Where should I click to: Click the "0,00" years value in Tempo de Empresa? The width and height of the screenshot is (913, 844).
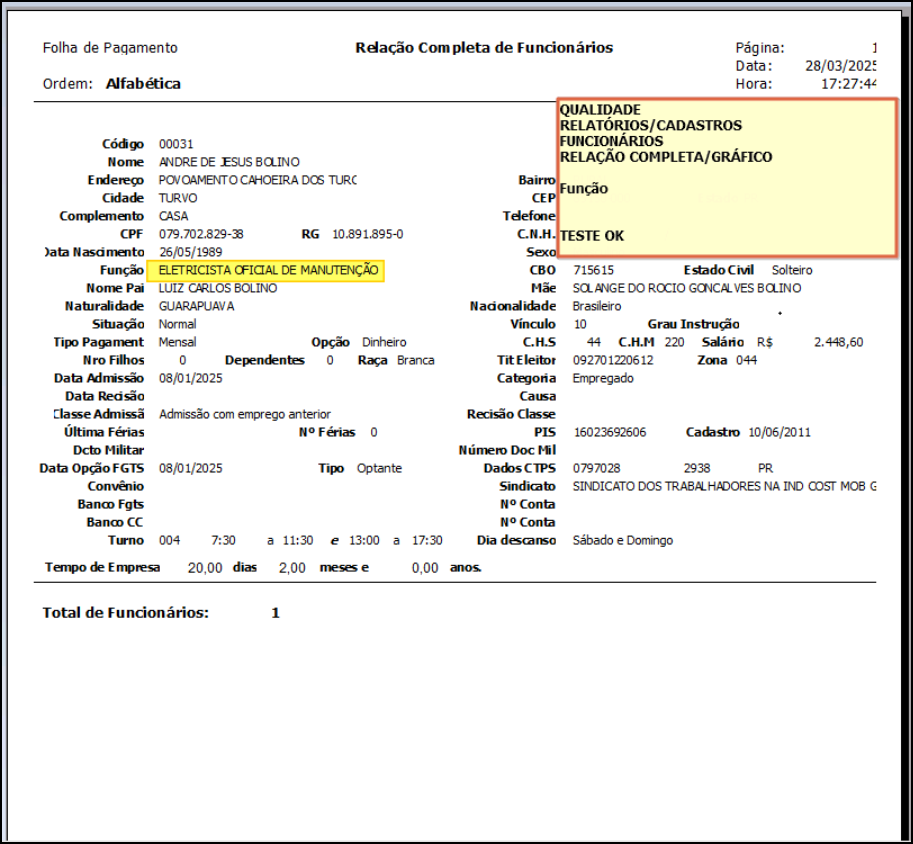tap(425, 568)
